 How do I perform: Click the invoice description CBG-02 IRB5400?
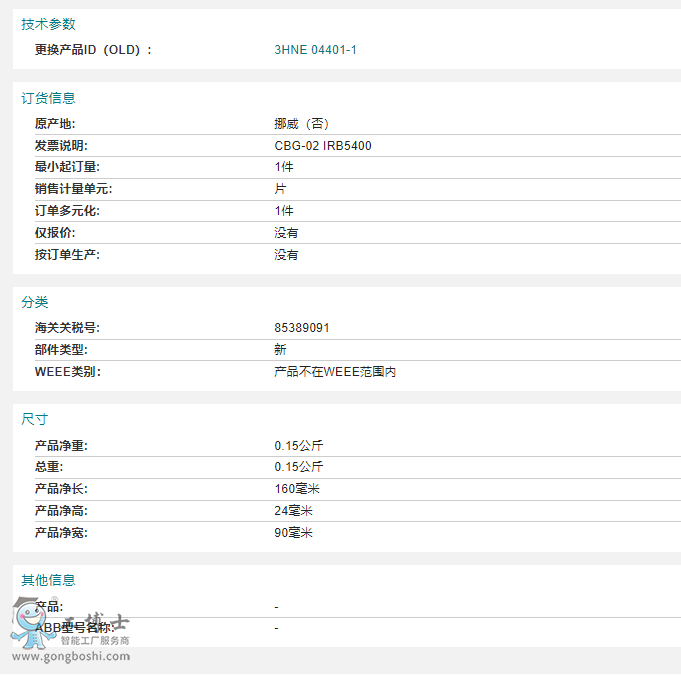[323, 146]
